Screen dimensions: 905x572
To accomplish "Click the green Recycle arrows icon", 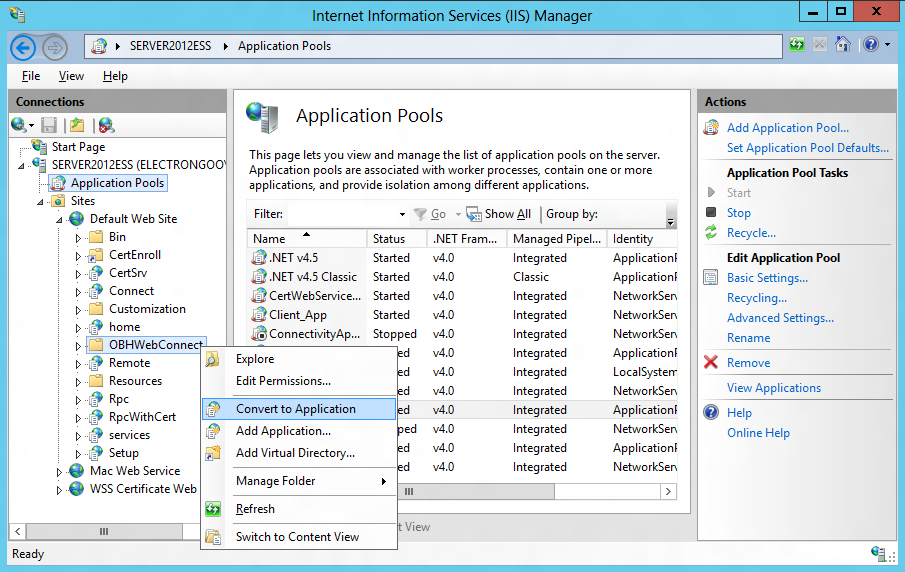I will [x=711, y=233].
